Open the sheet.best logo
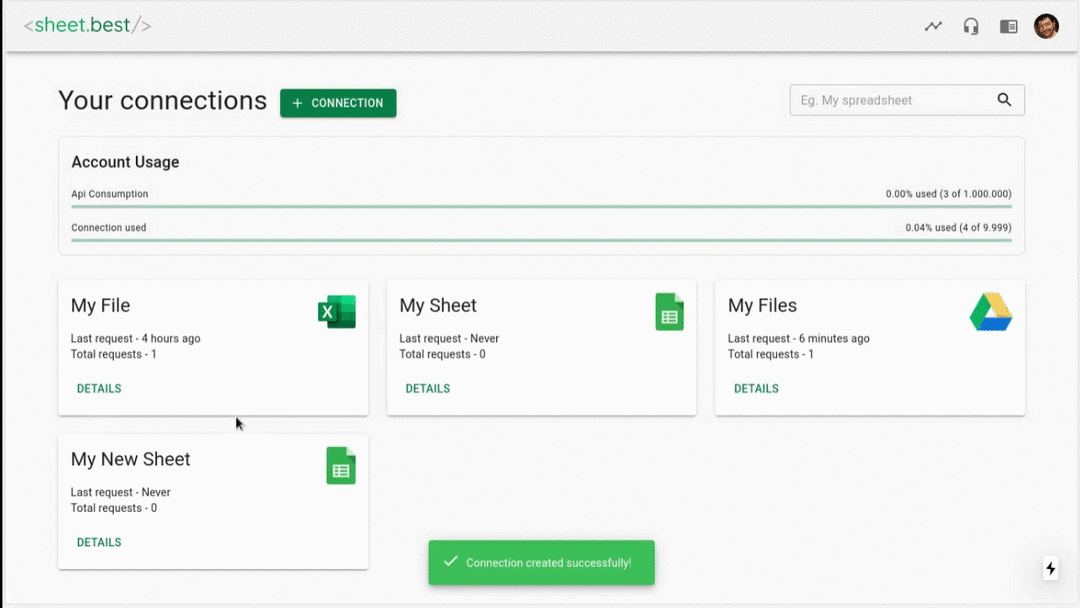 pyautogui.click(x=86, y=25)
